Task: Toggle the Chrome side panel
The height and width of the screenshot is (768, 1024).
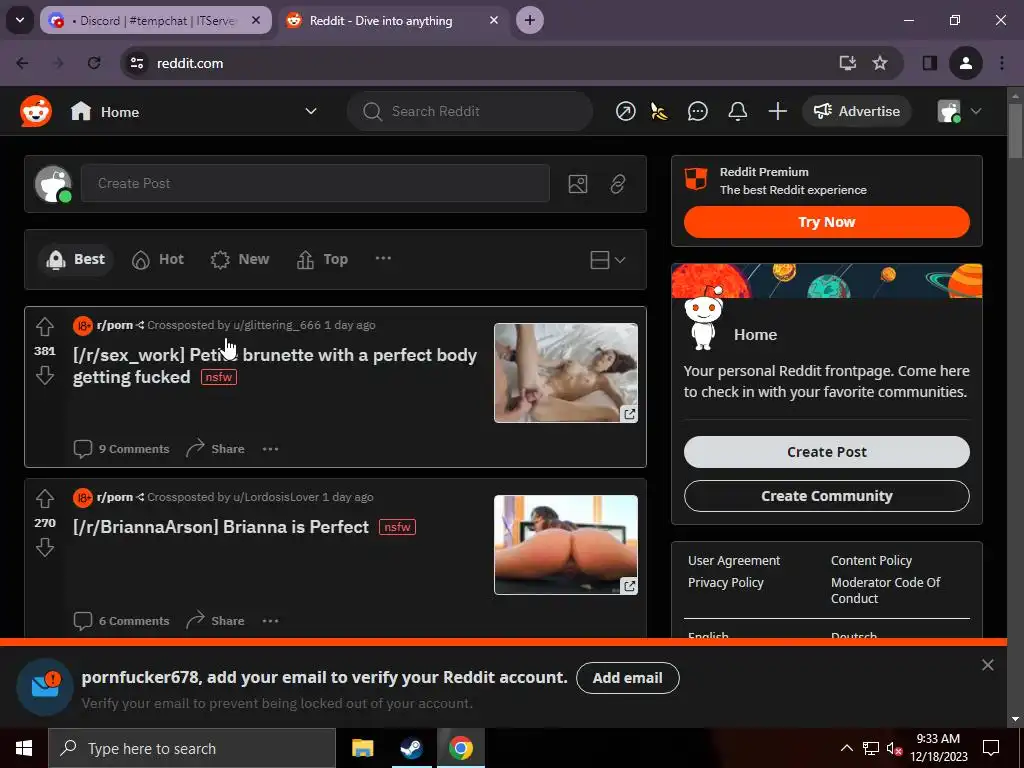Action: pos(929,63)
